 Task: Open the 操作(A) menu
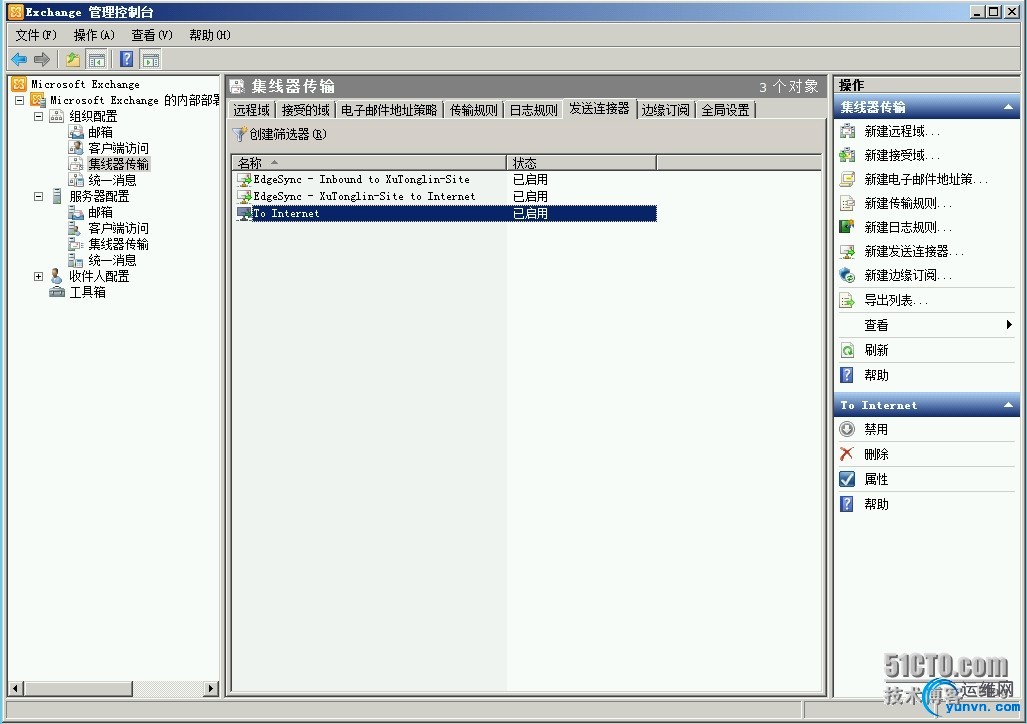(94, 35)
